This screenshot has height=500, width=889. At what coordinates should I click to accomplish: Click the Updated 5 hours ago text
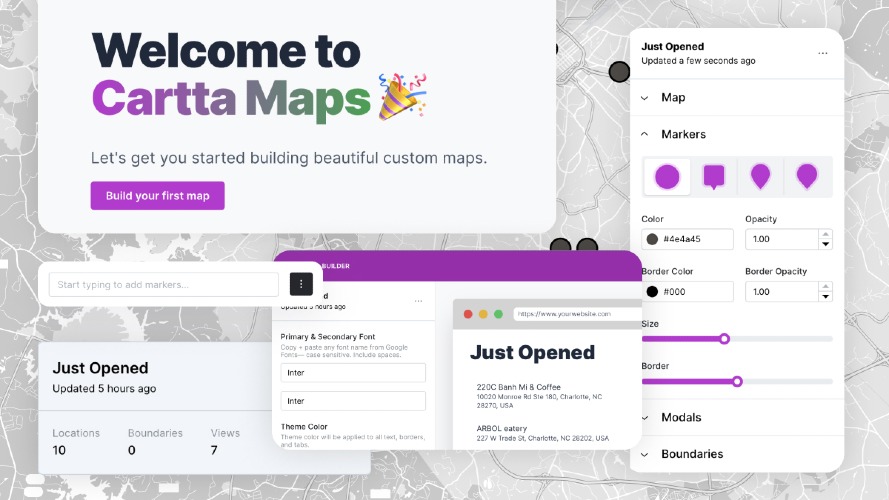pos(104,388)
